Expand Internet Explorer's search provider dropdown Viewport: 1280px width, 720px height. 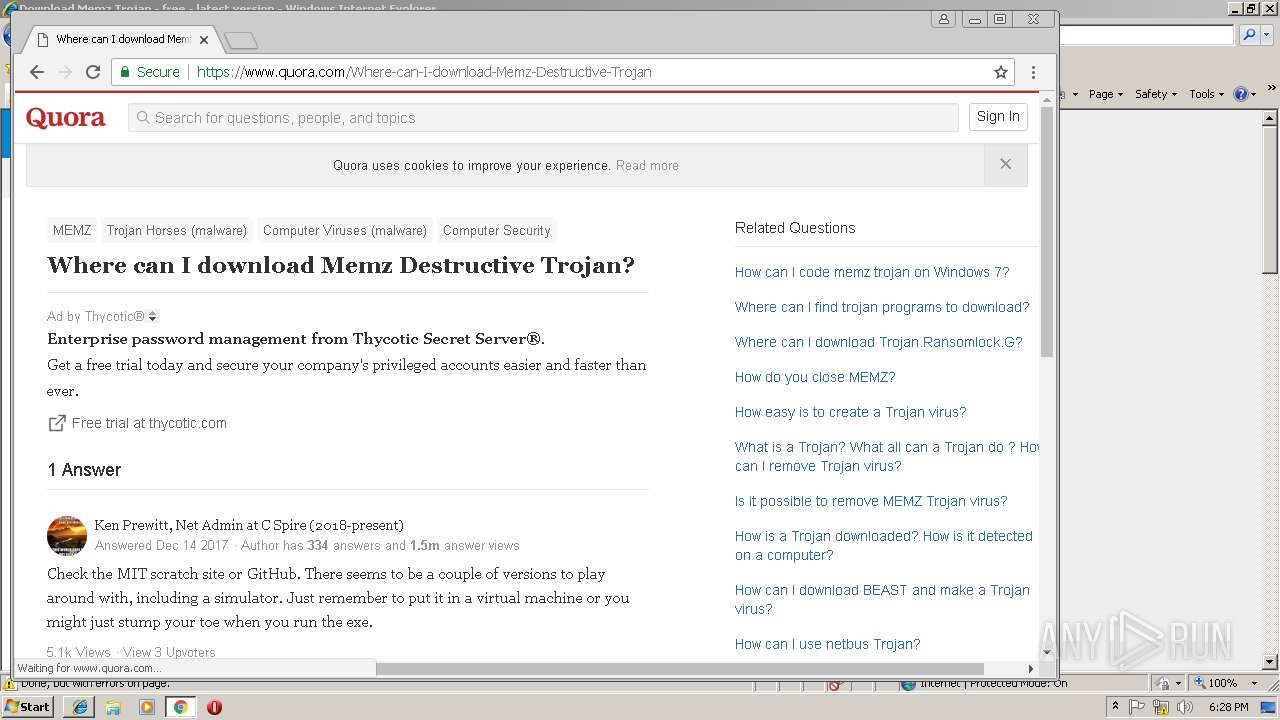1265,35
